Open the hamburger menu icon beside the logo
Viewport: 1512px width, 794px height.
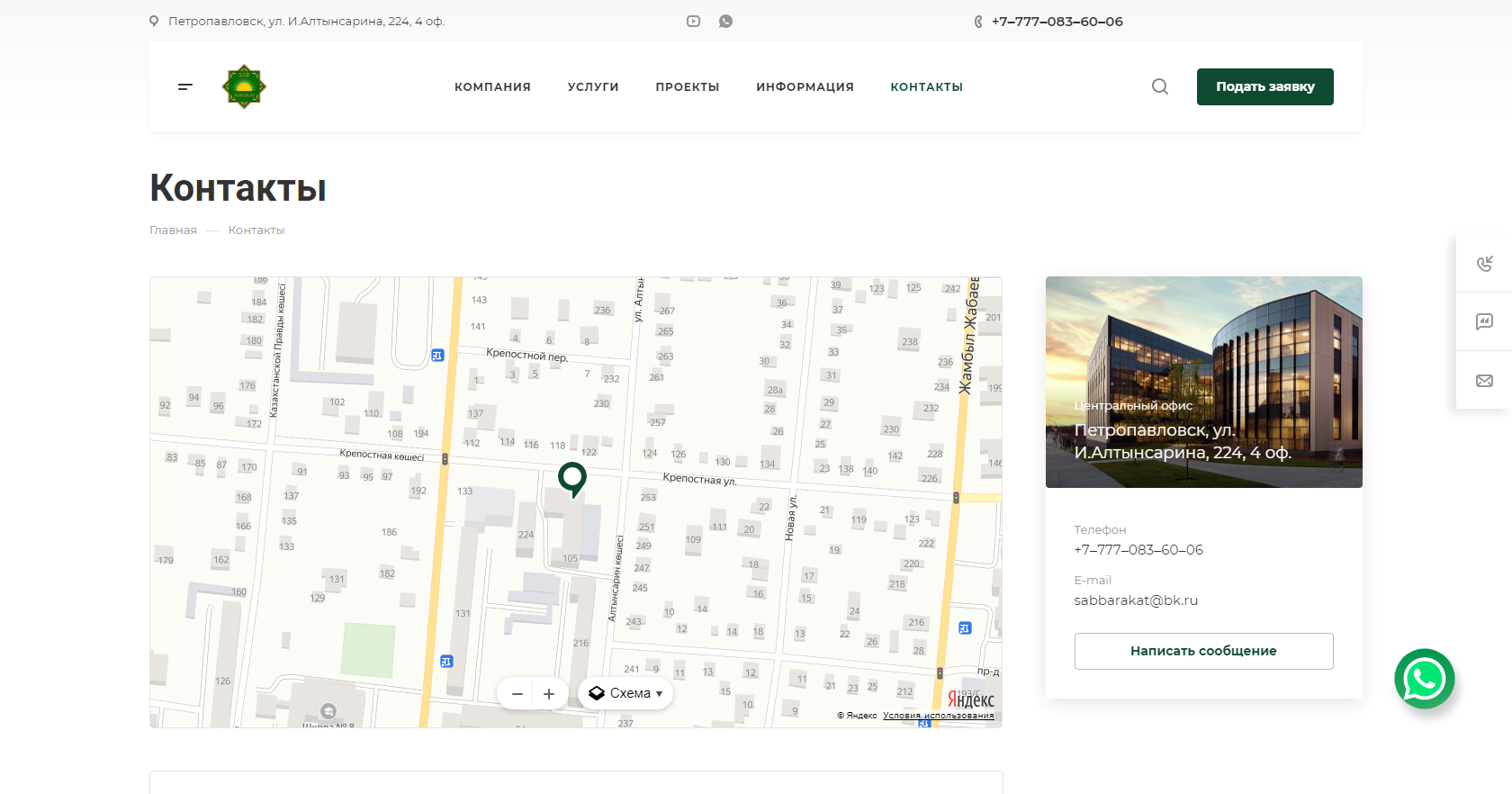point(185,86)
